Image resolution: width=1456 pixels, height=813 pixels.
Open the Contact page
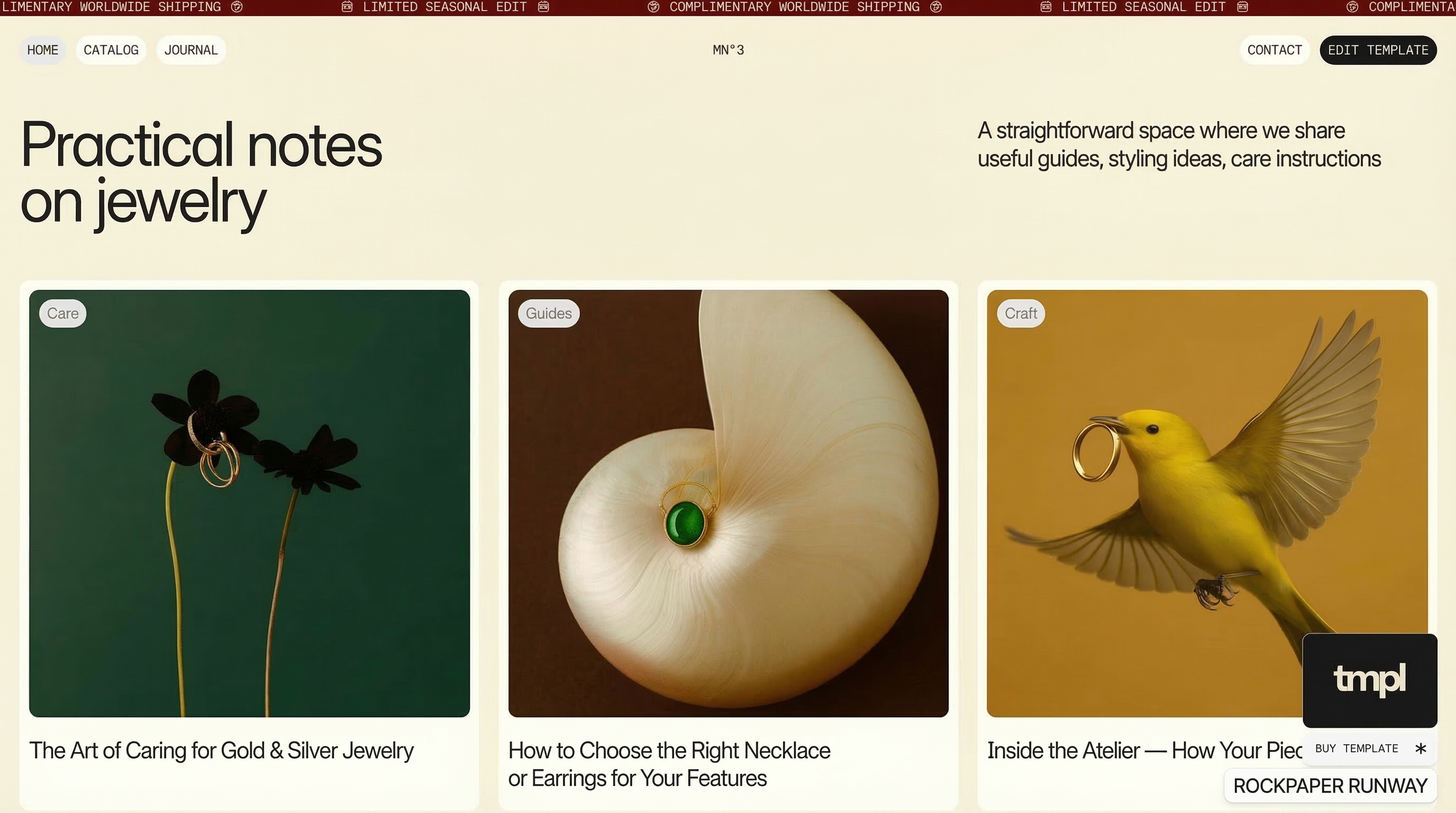point(1274,50)
